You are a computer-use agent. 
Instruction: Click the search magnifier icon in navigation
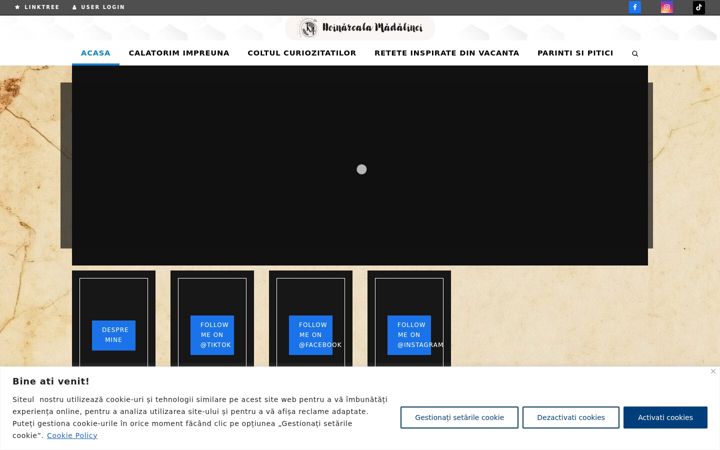(x=635, y=54)
